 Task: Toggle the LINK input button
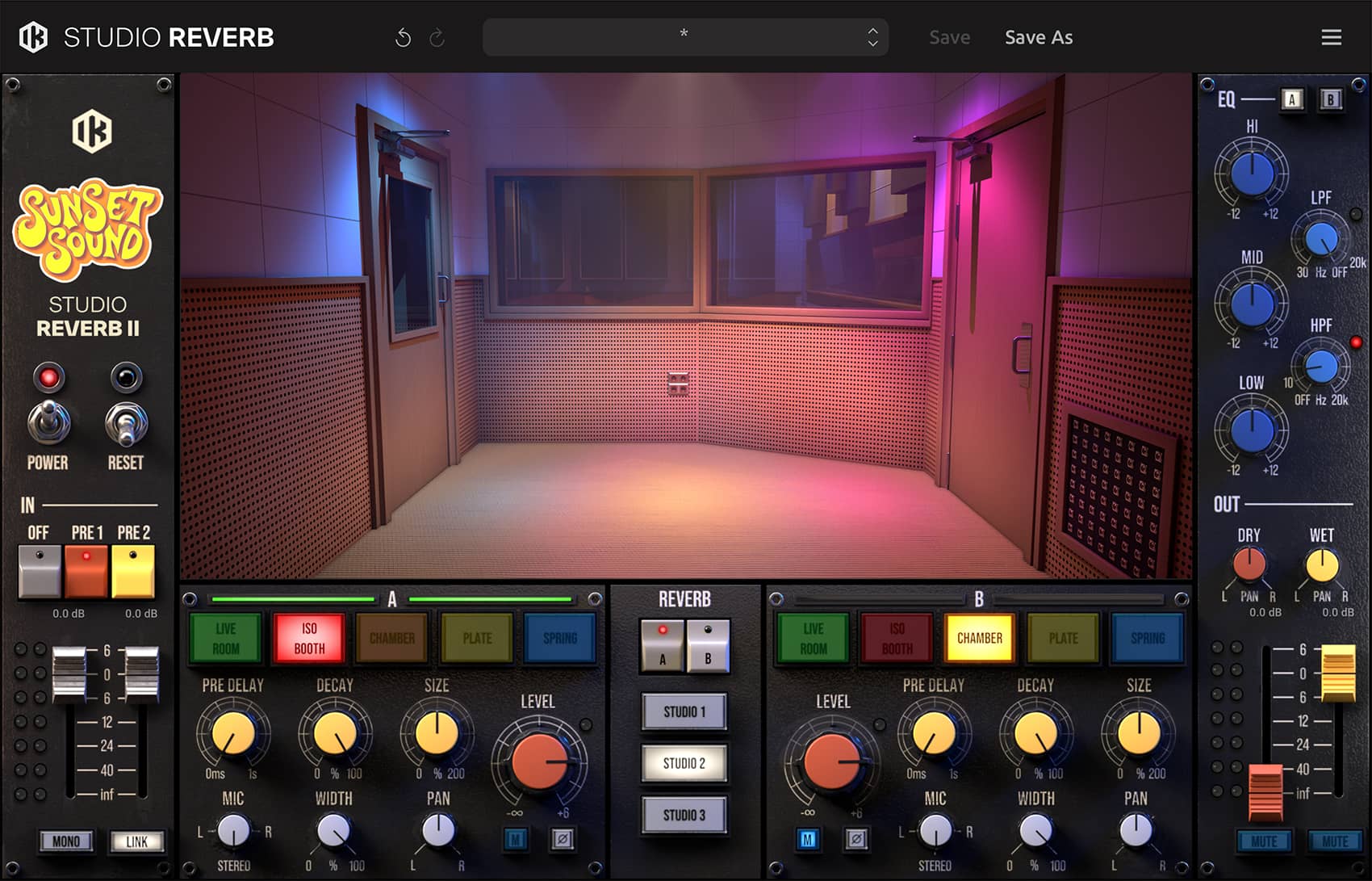[x=136, y=841]
